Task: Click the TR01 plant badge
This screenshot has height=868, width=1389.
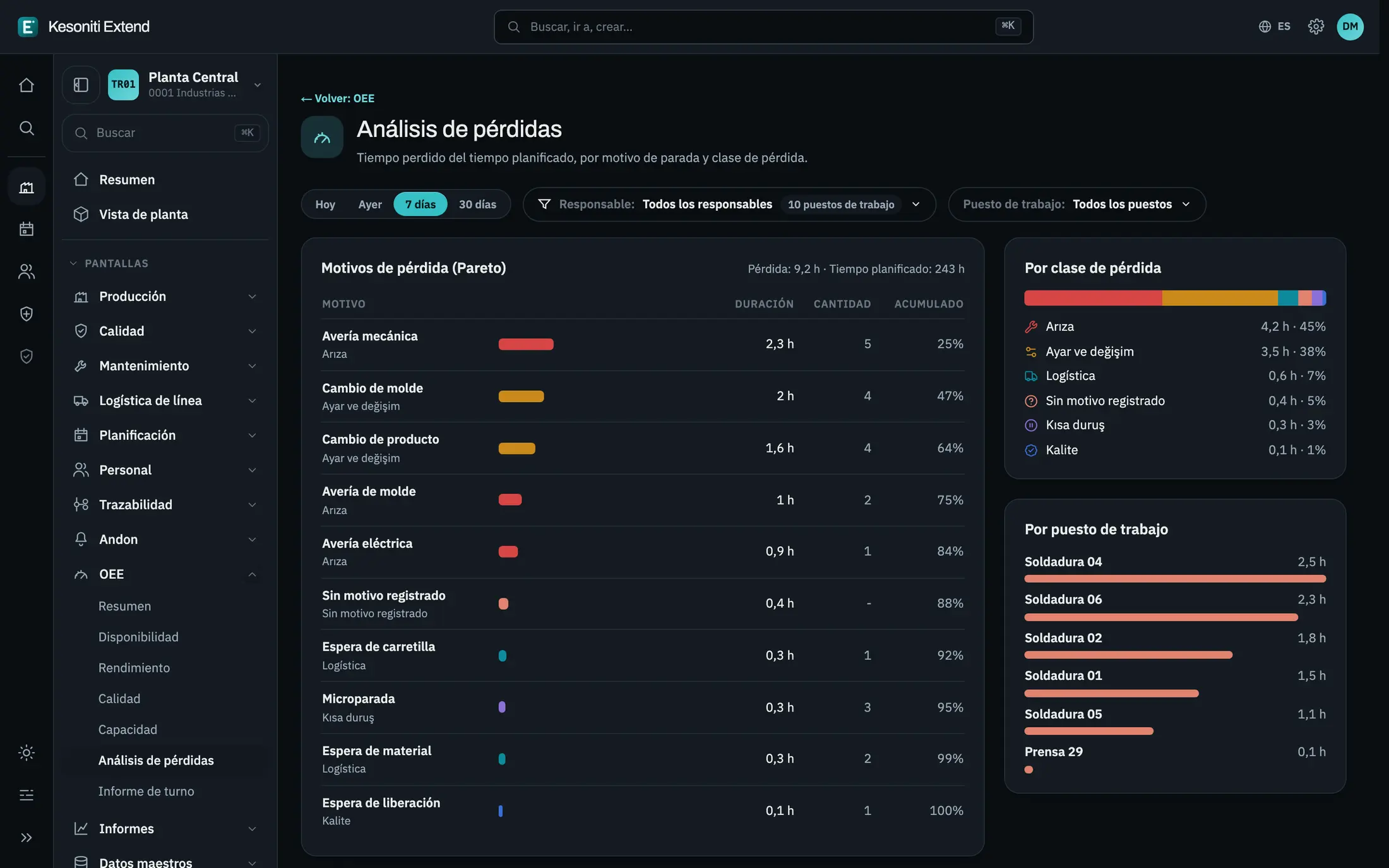Action: coord(123,85)
